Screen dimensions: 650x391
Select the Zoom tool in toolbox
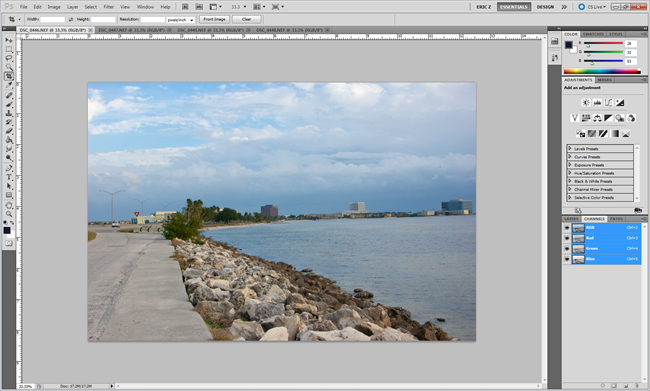[x=9, y=214]
